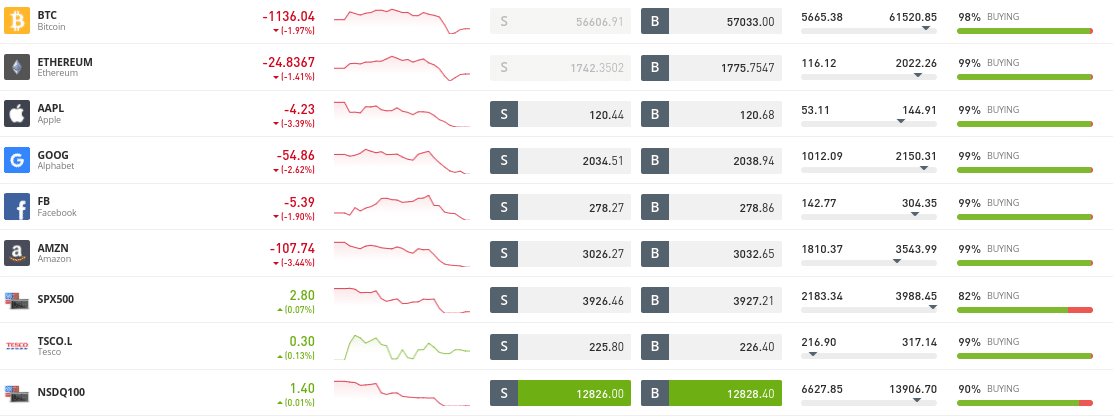Open the SPX500 instrument name
Screen dimensions: 1113x416
pyautogui.click(x=55, y=300)
